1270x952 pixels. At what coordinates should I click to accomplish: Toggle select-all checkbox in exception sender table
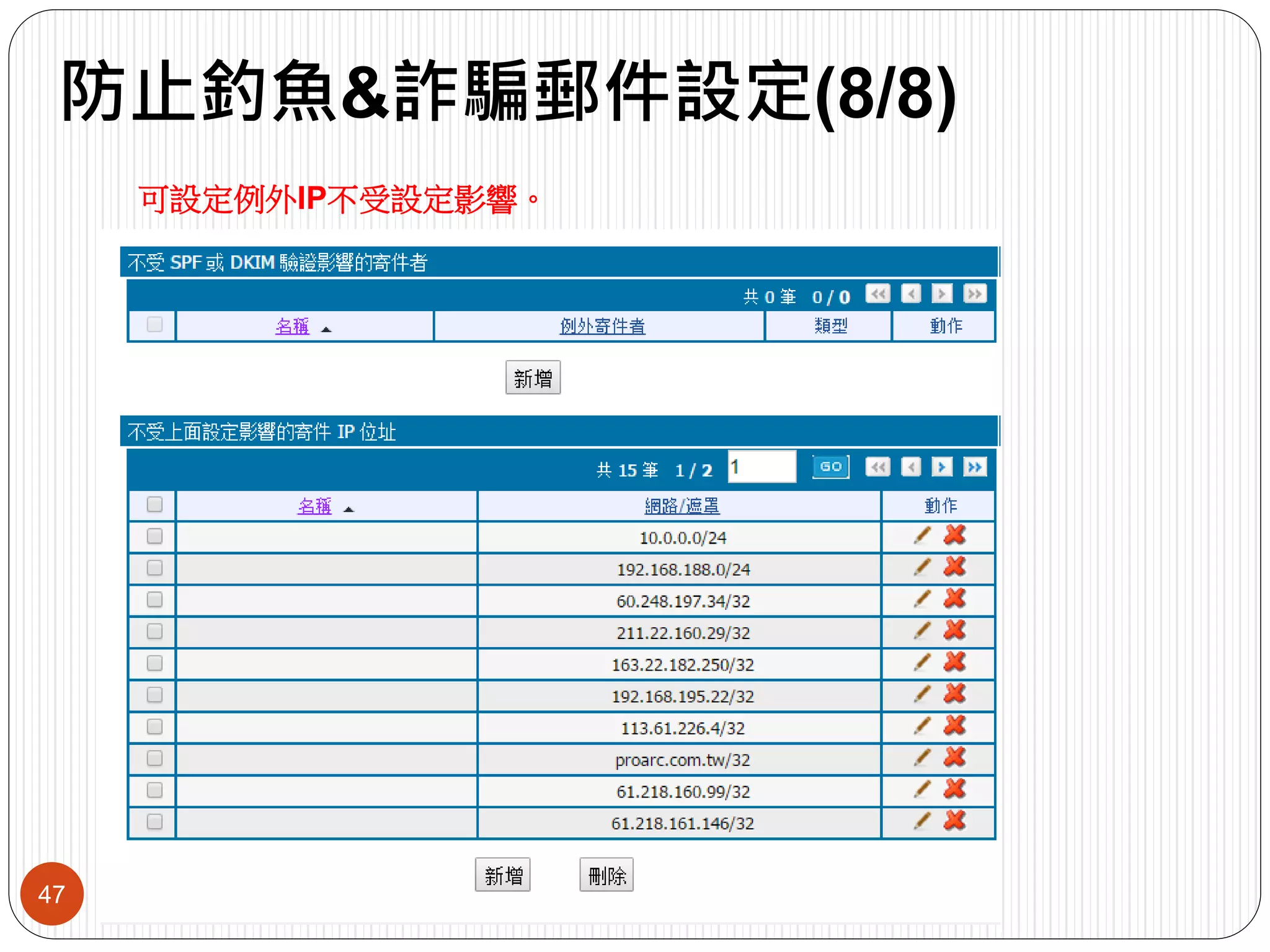pos(154,324)
